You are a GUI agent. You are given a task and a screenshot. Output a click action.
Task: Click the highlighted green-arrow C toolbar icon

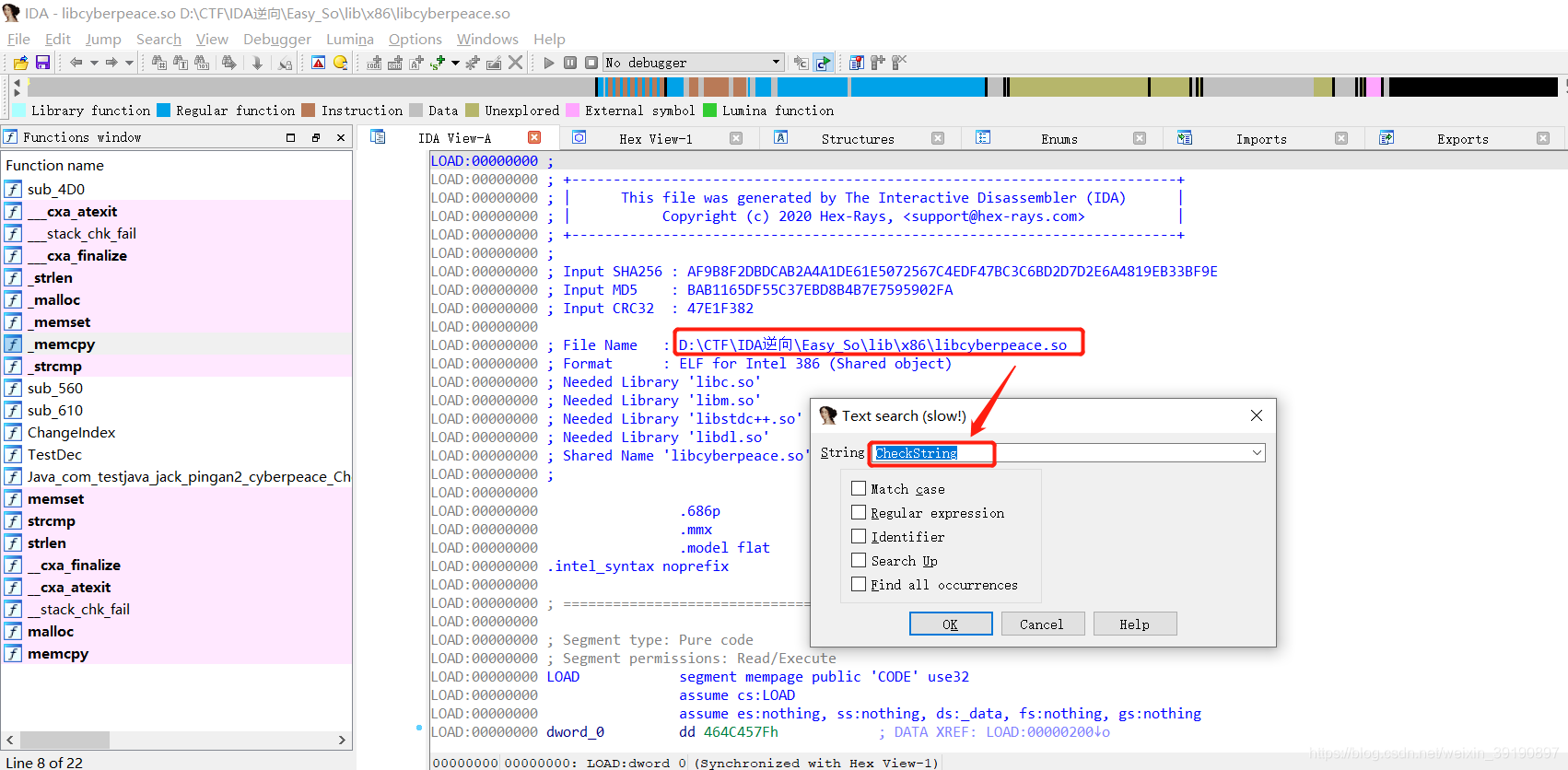click(x=823, y=63)
